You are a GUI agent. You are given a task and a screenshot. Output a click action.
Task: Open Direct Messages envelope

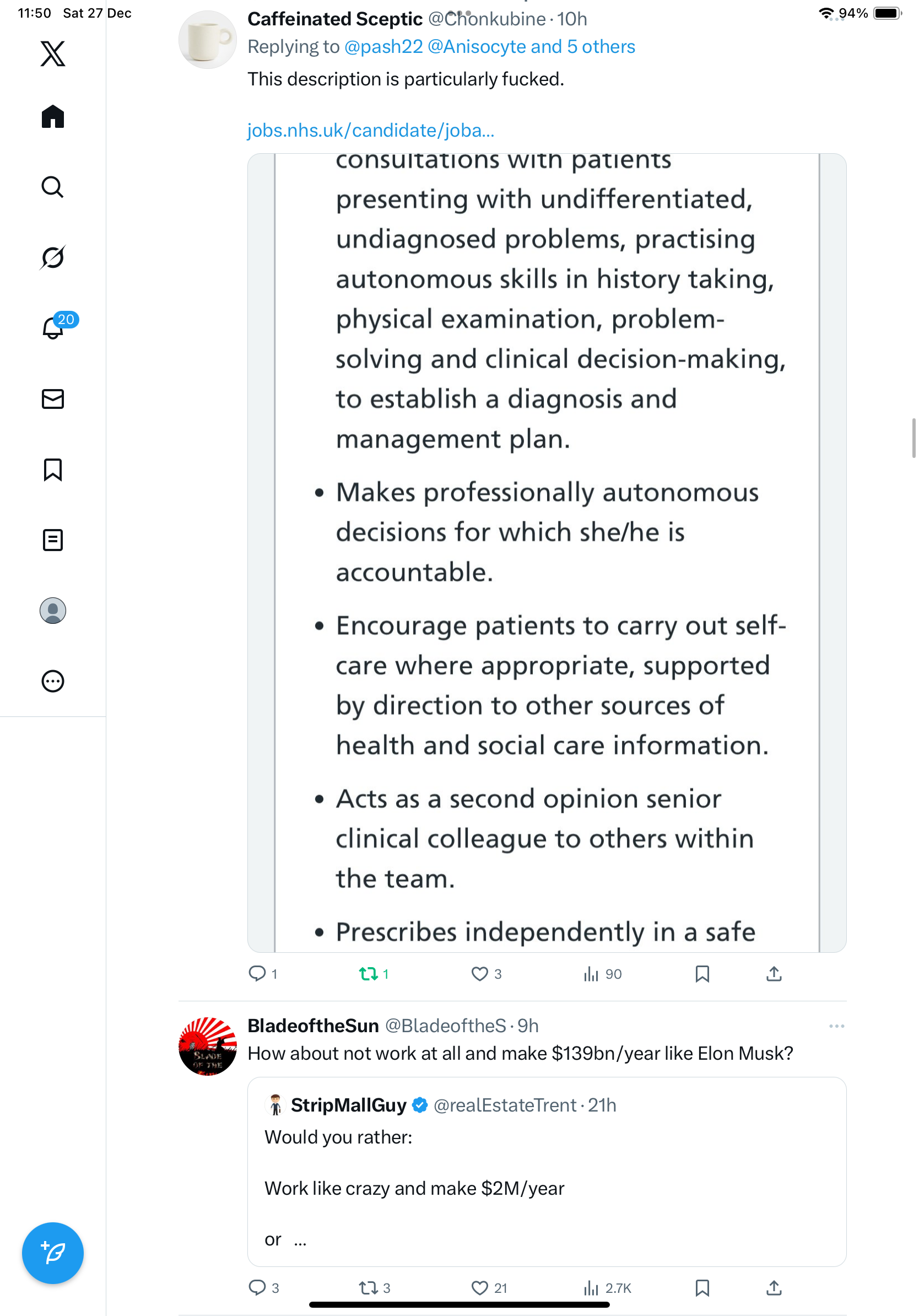click(x=53, y=399)
